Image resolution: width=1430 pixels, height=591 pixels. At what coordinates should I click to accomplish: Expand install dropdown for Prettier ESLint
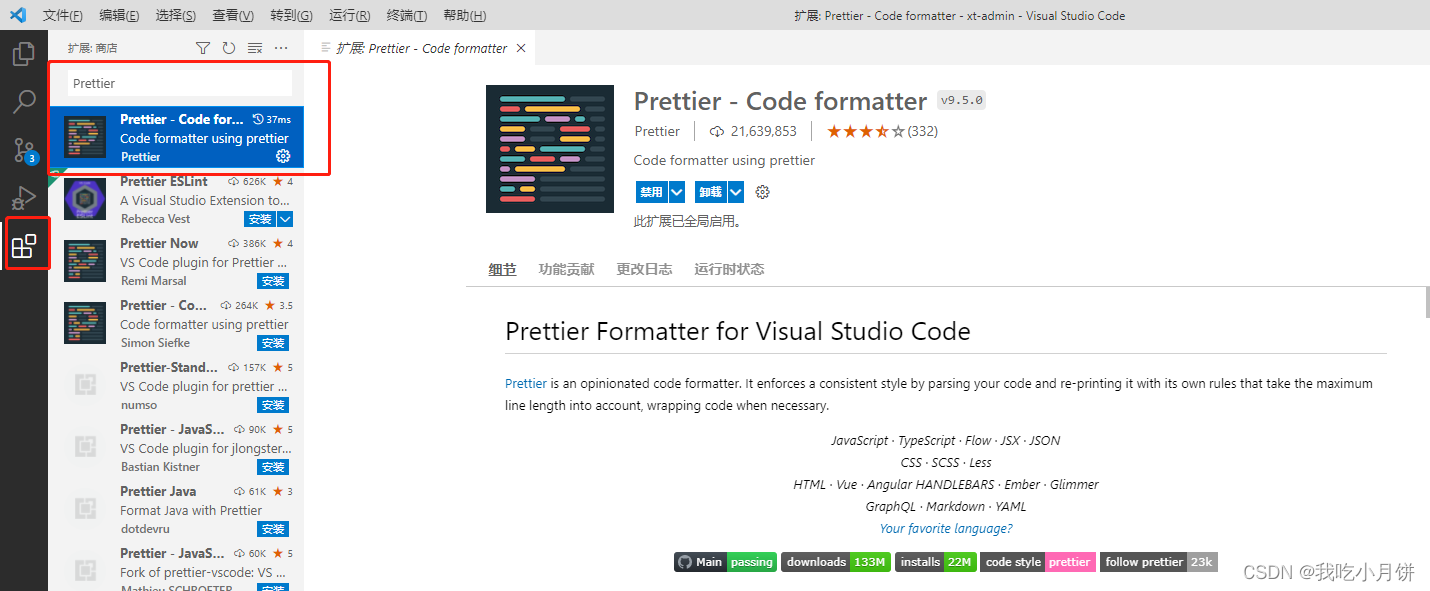[x=285, y=219]
